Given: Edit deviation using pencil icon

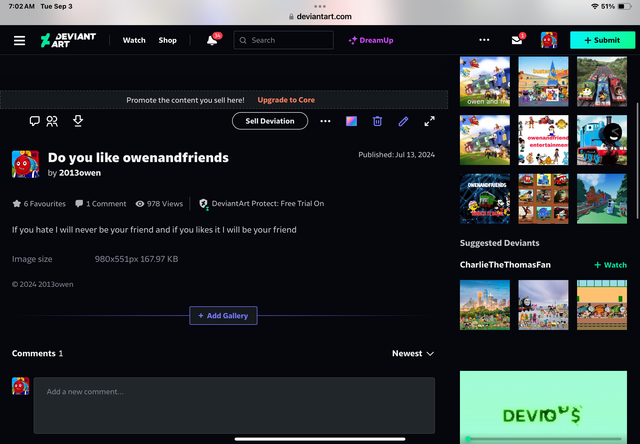Looking at the screenshot, I should point(403,121).
